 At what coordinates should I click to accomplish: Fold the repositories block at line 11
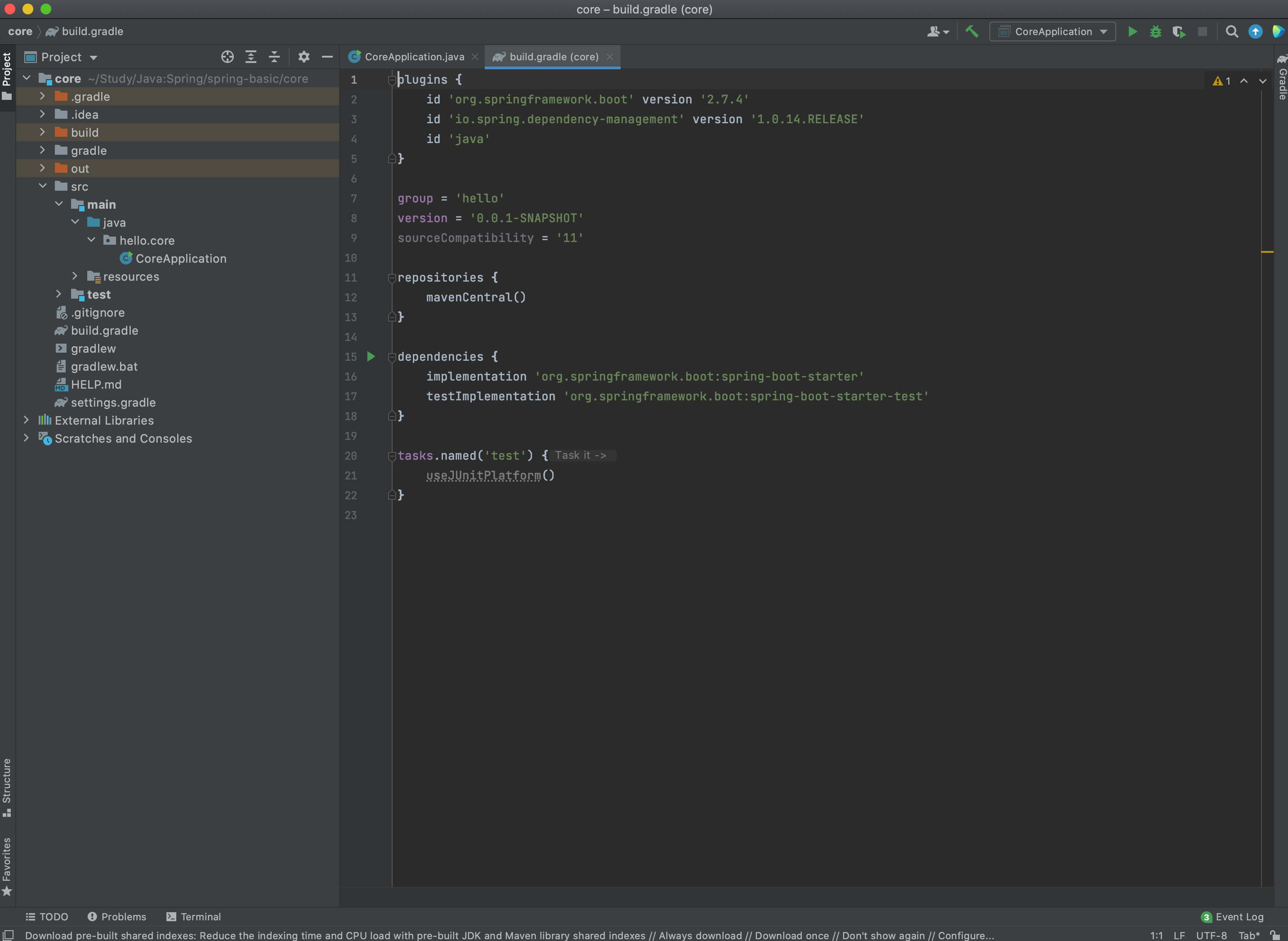pos(392,278)
